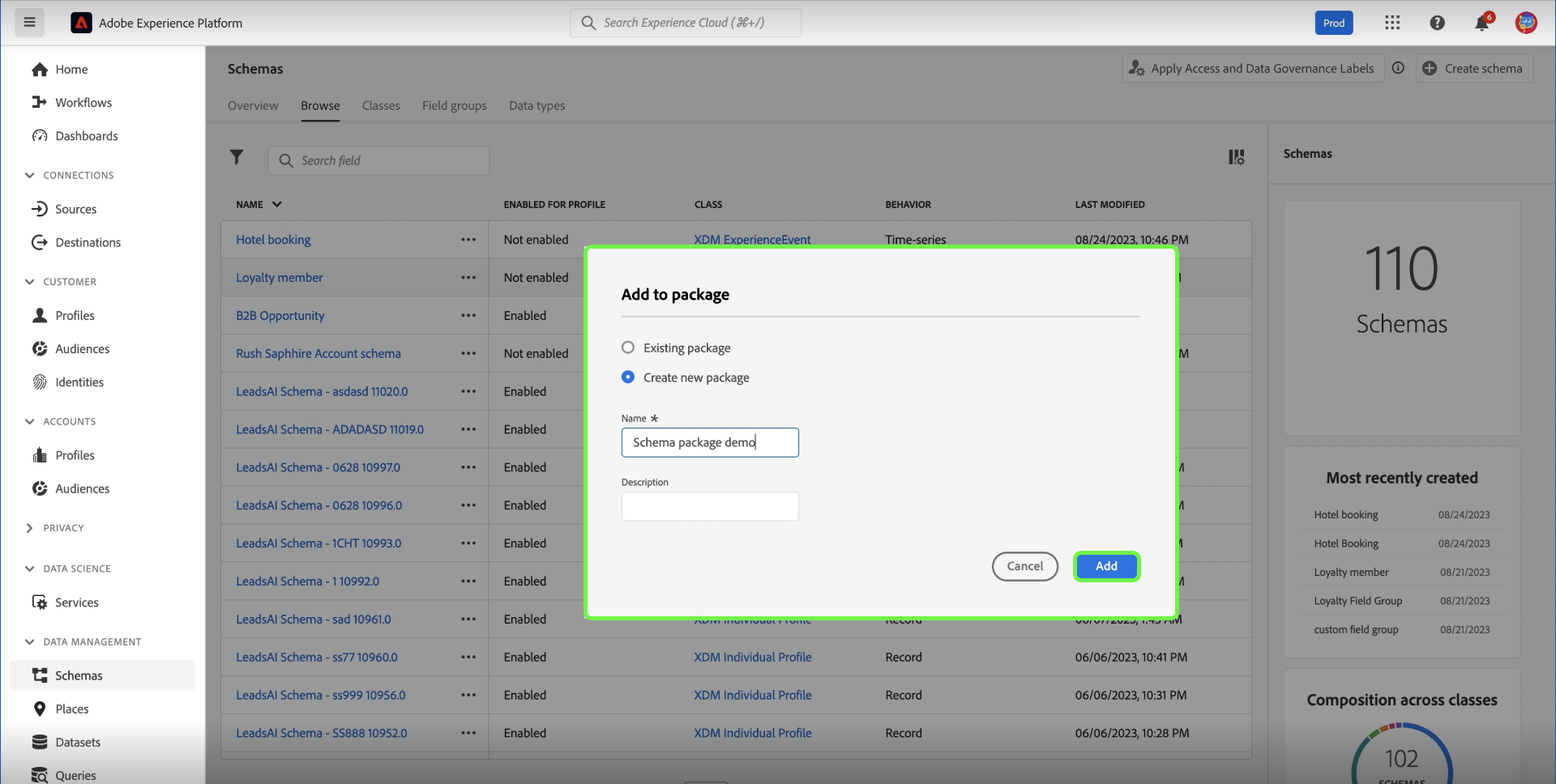Image resolution: width=1556 pixels, height=784 pixels.
Task: Open Queries in sidebar
Action: pos(75,775)
